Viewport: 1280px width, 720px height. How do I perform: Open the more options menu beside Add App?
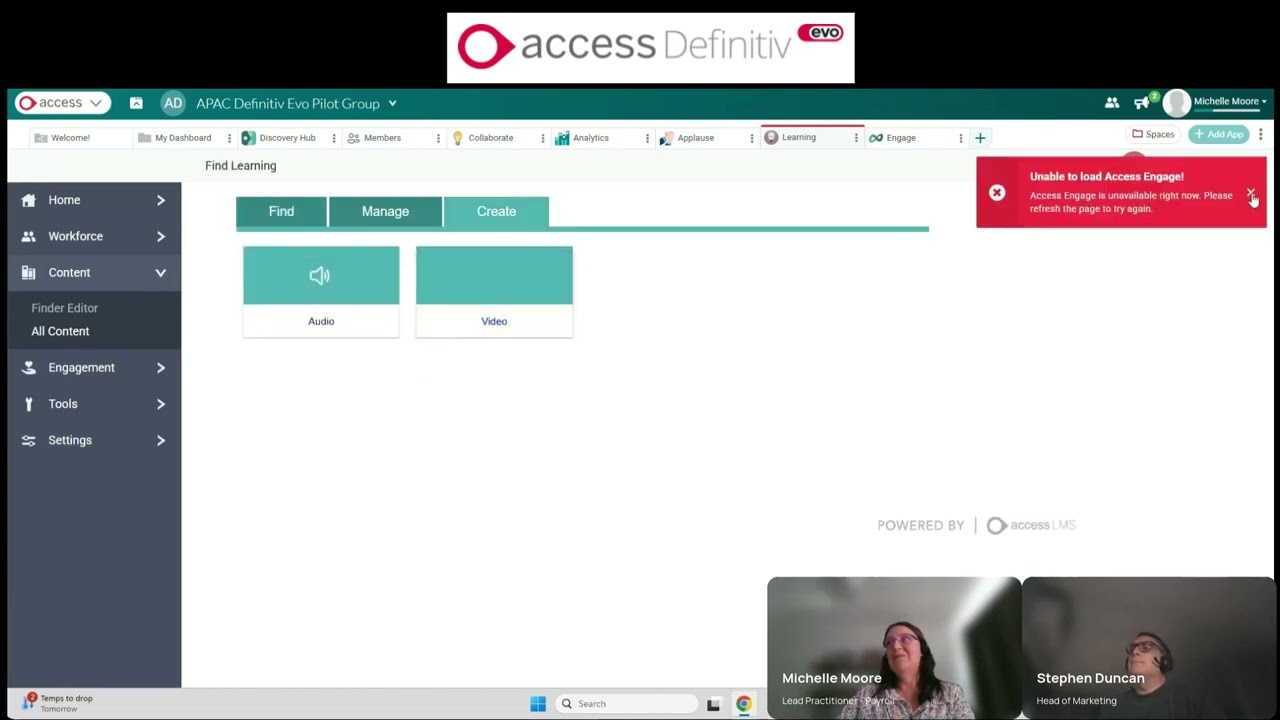click(x=1261, y=134)
